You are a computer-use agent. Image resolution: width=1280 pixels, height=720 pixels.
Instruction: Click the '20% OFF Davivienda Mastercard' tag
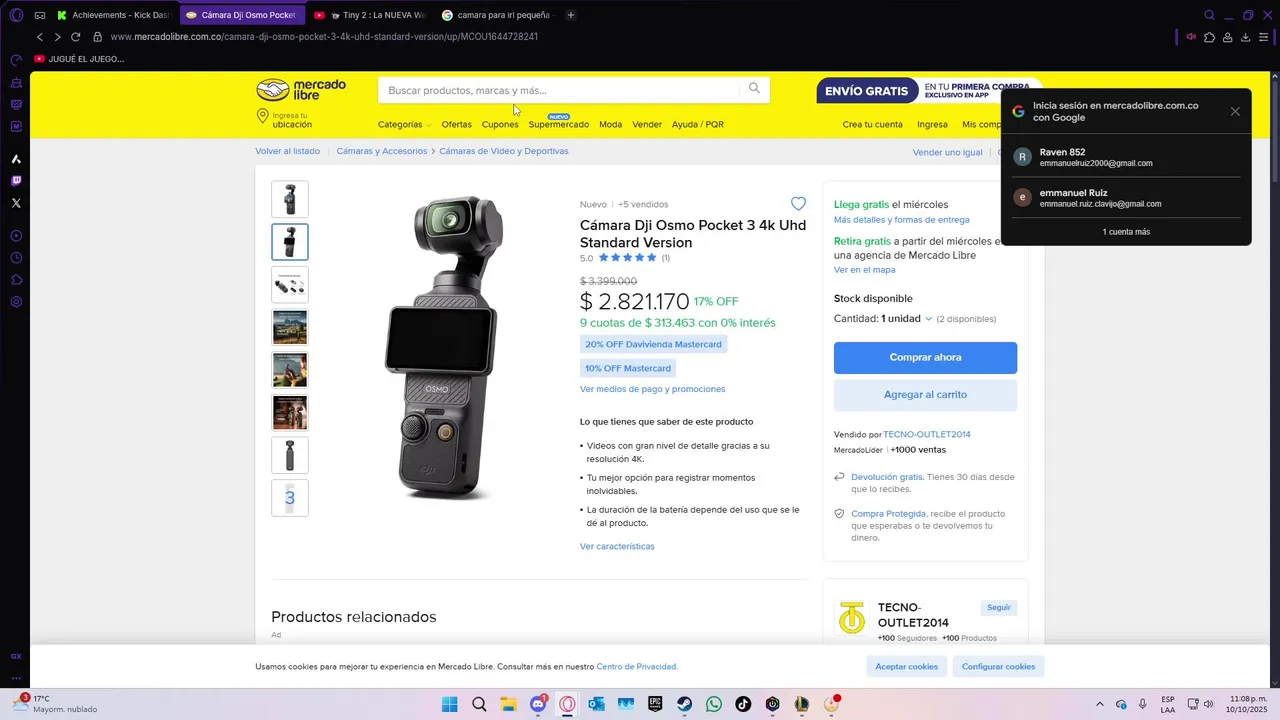[653, 344]
